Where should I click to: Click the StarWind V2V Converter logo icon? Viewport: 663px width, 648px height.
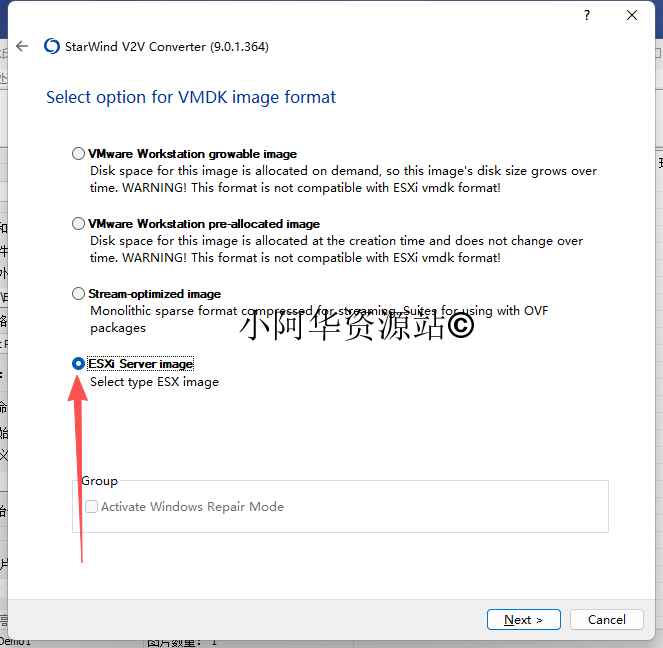click(52, 47)
